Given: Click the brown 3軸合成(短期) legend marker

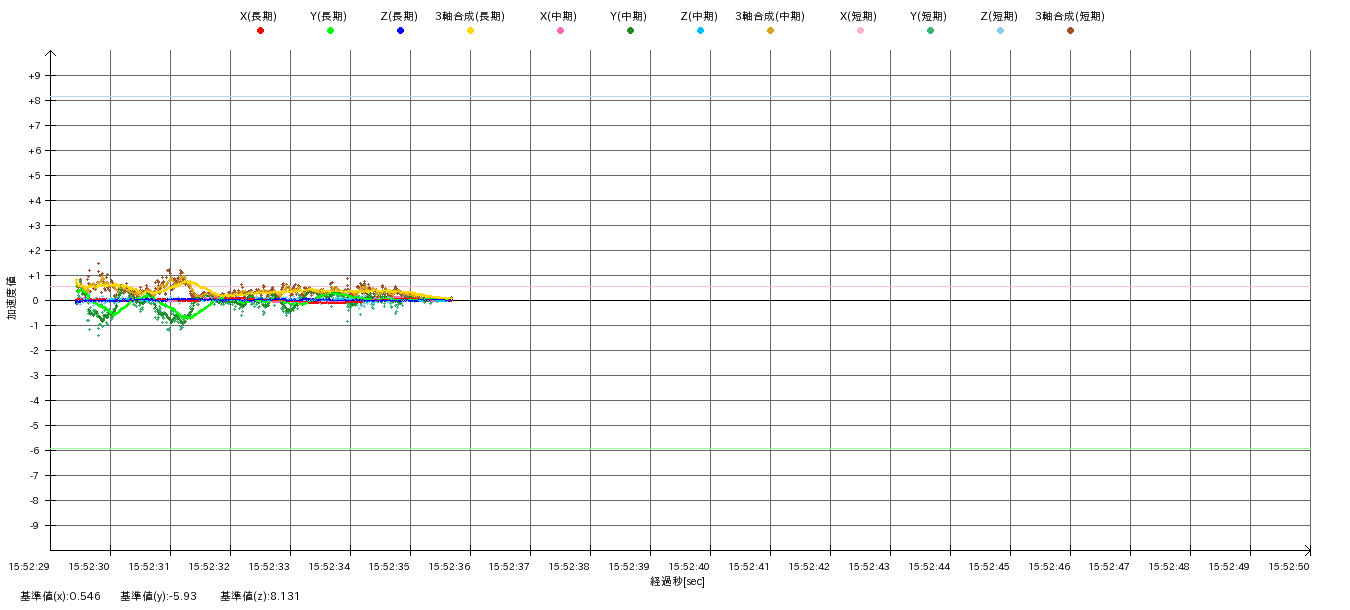Looking at the screenshot, I should tap(1070, 31).
